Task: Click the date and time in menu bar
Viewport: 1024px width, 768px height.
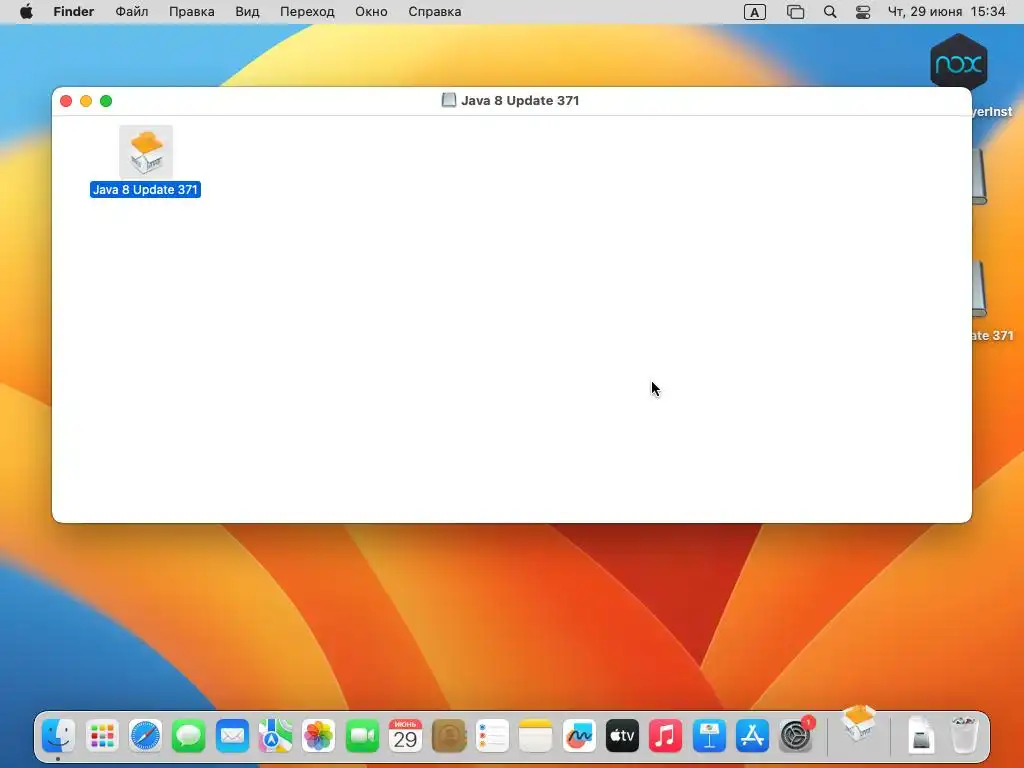Action: click(946, 12)
